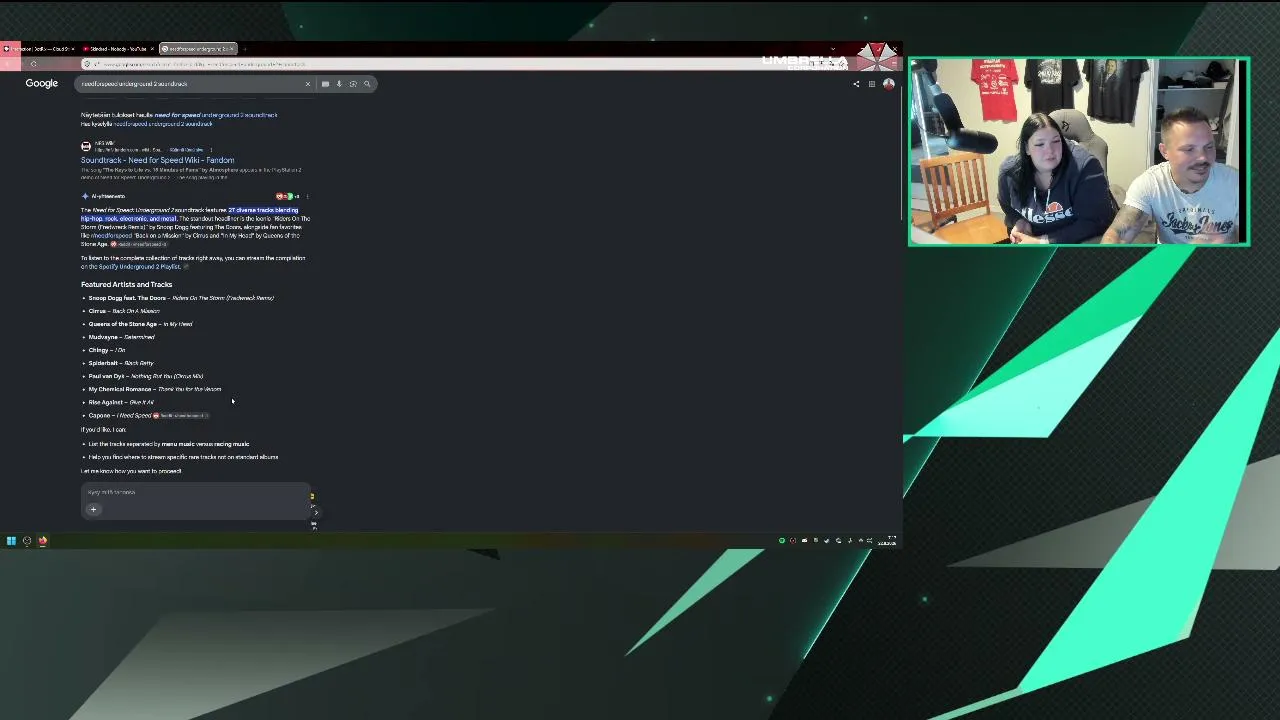Viewport: 1280px width, 720px height.
Task: Click the Google search query field
Action: (x=190, y=84)
